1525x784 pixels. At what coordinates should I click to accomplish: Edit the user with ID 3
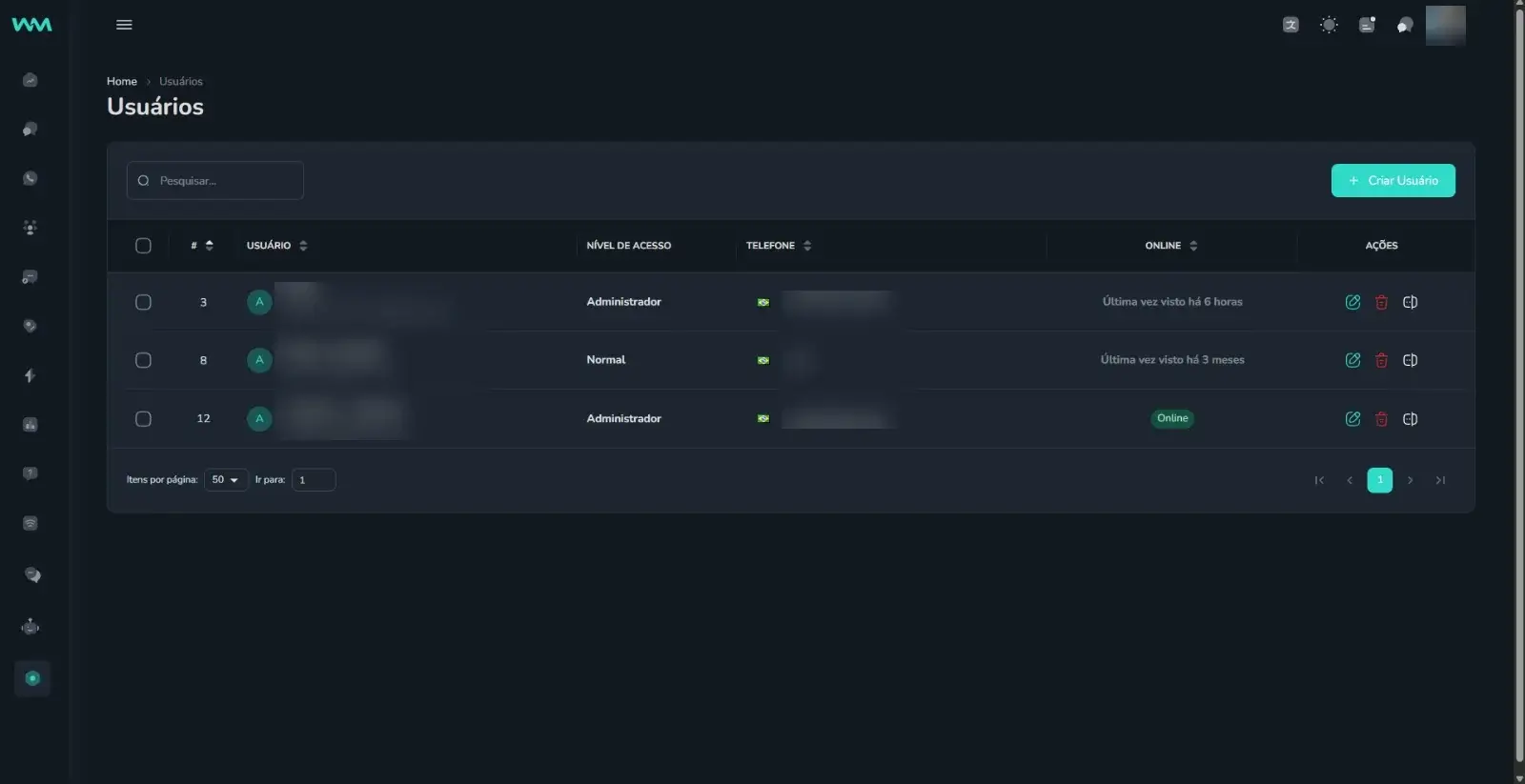point(1352,302)
